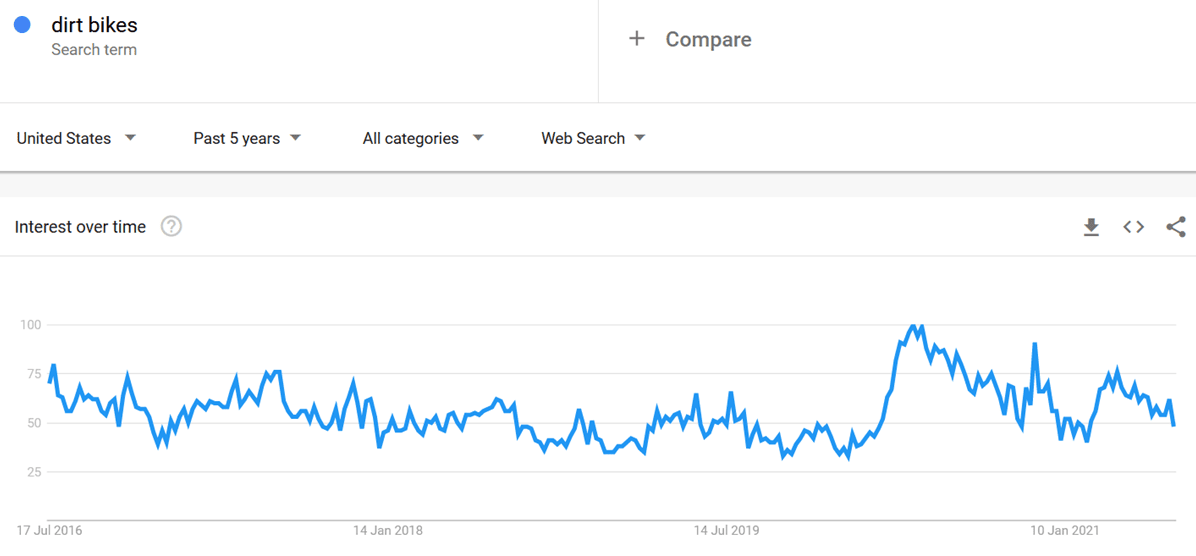Image resolution: width=1196 pixels, height=556 pixels.
Task: Click the 2020 peak at 100
Action: point(913,326)
